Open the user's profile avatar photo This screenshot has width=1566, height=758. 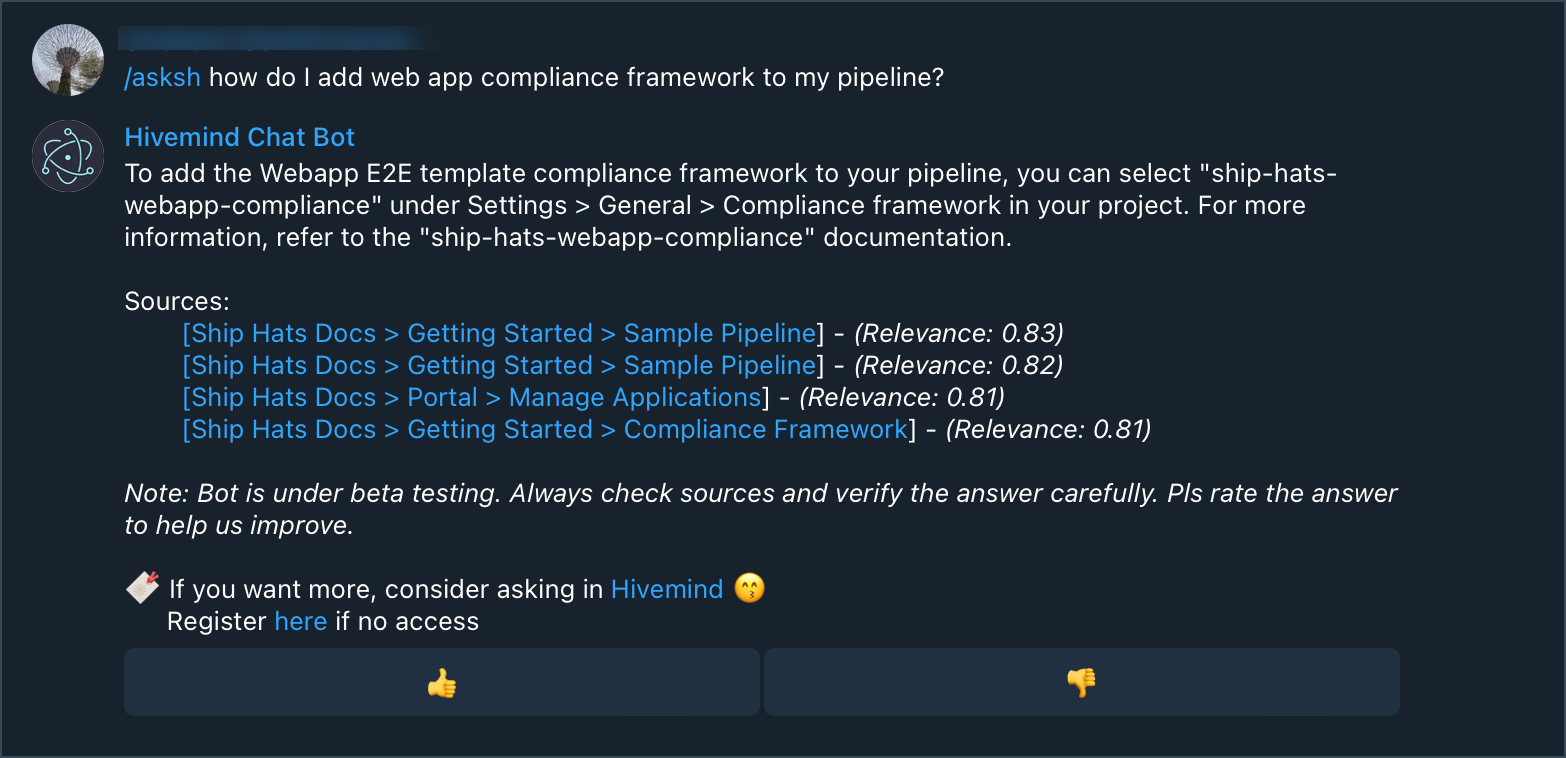click(68, 59)
